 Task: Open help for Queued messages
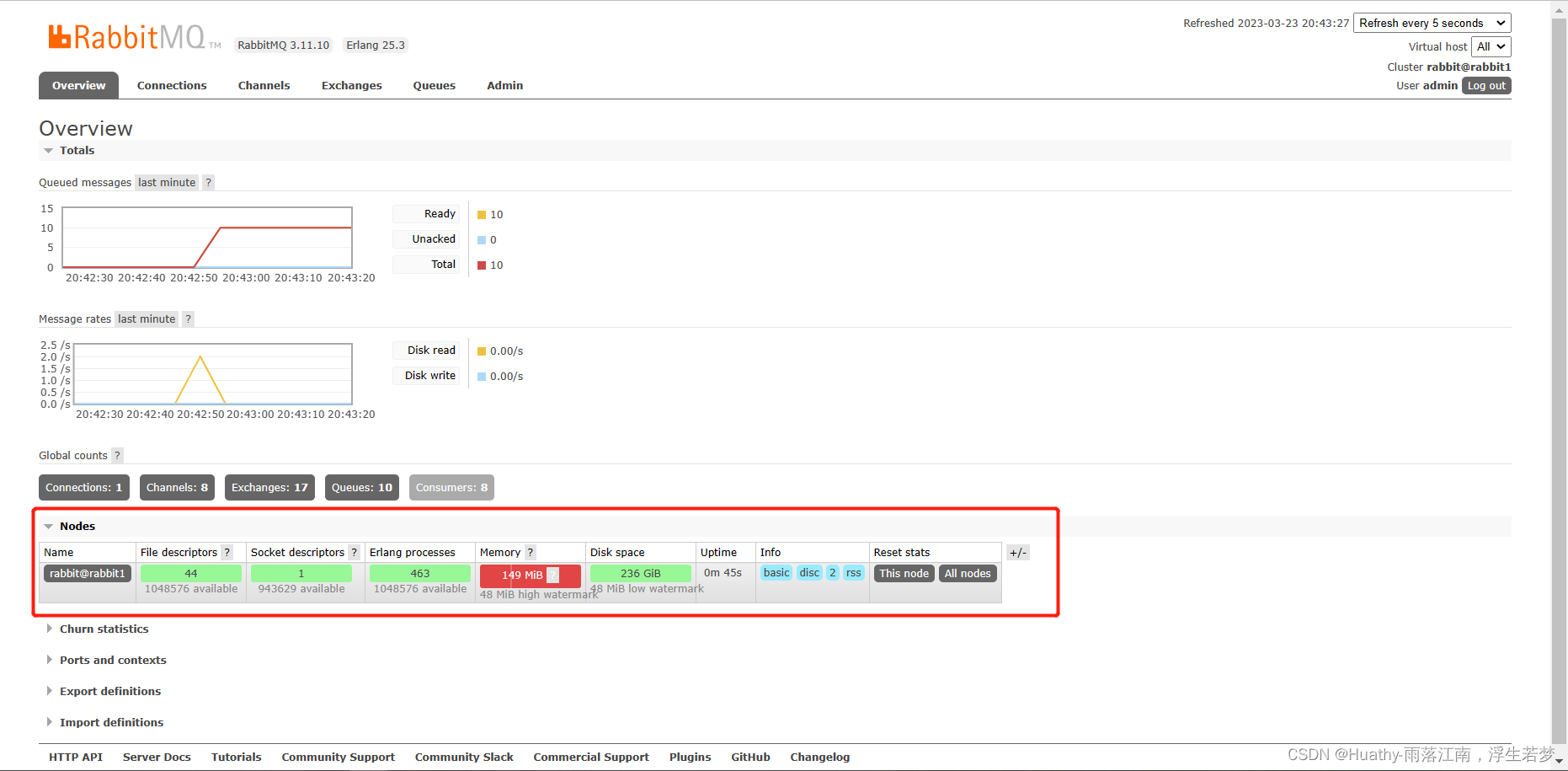pos(208,183)
